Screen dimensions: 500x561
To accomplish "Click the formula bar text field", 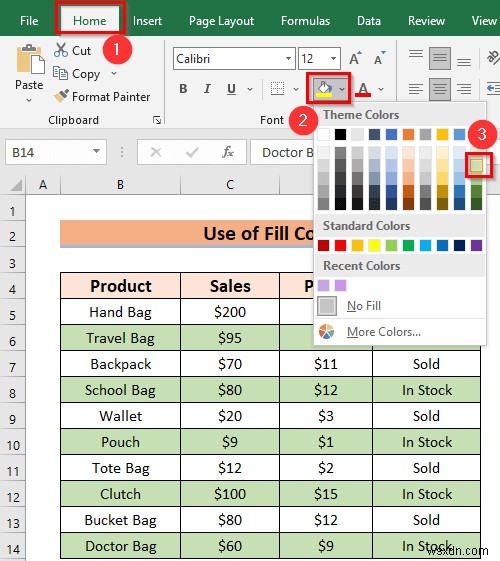I will [x=283, y=152].
